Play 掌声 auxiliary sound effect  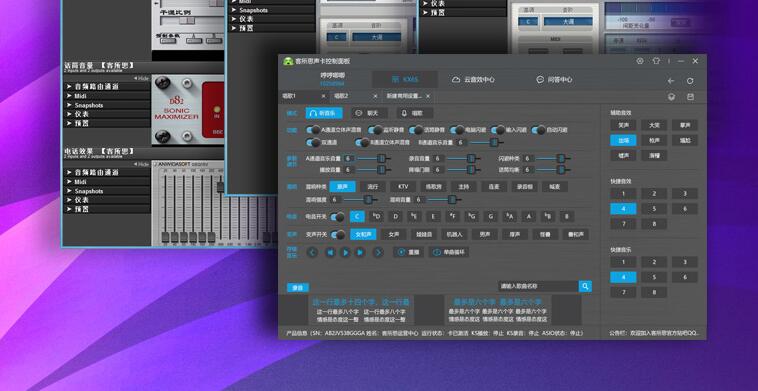click(685, 125)
